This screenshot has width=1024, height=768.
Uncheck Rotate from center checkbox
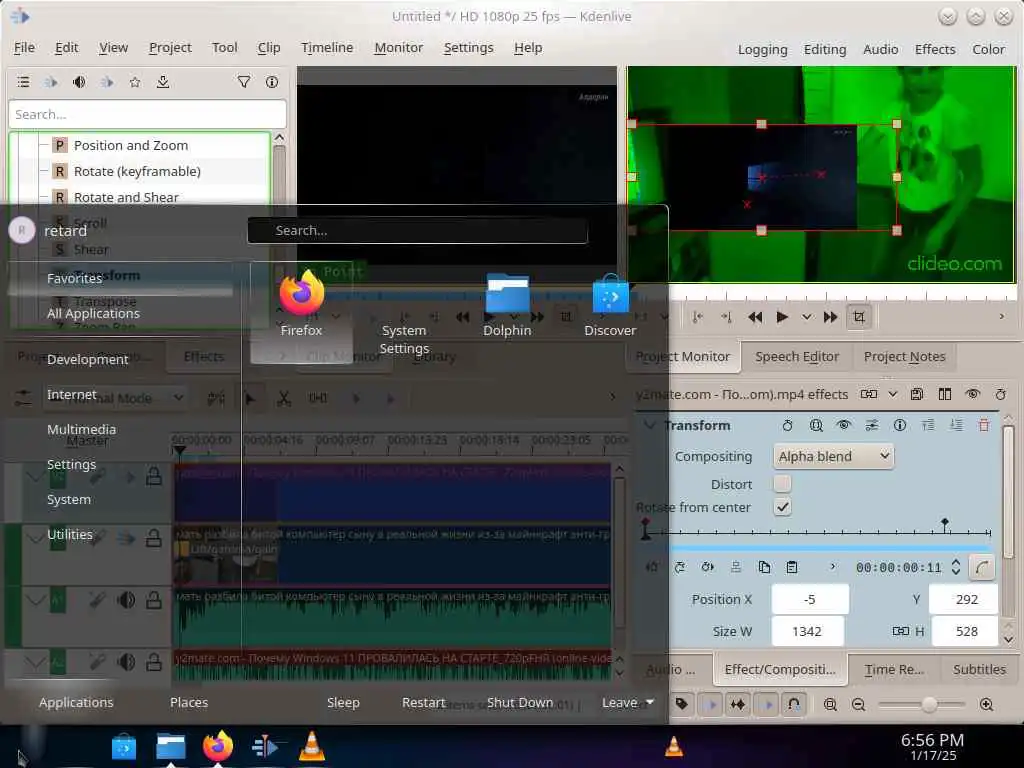[x=782, y=507]
